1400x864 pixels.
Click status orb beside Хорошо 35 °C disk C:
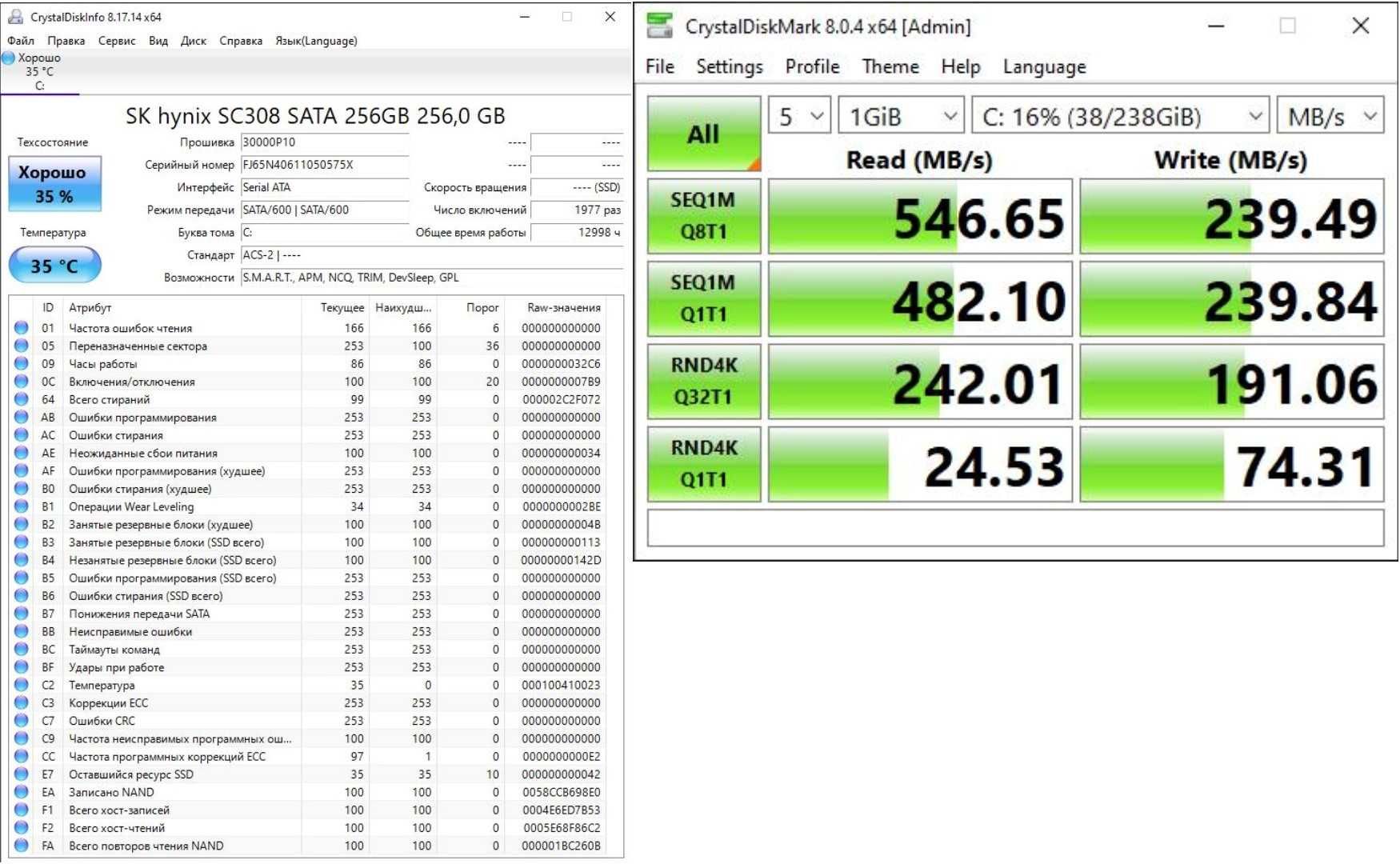click(9, 58)
